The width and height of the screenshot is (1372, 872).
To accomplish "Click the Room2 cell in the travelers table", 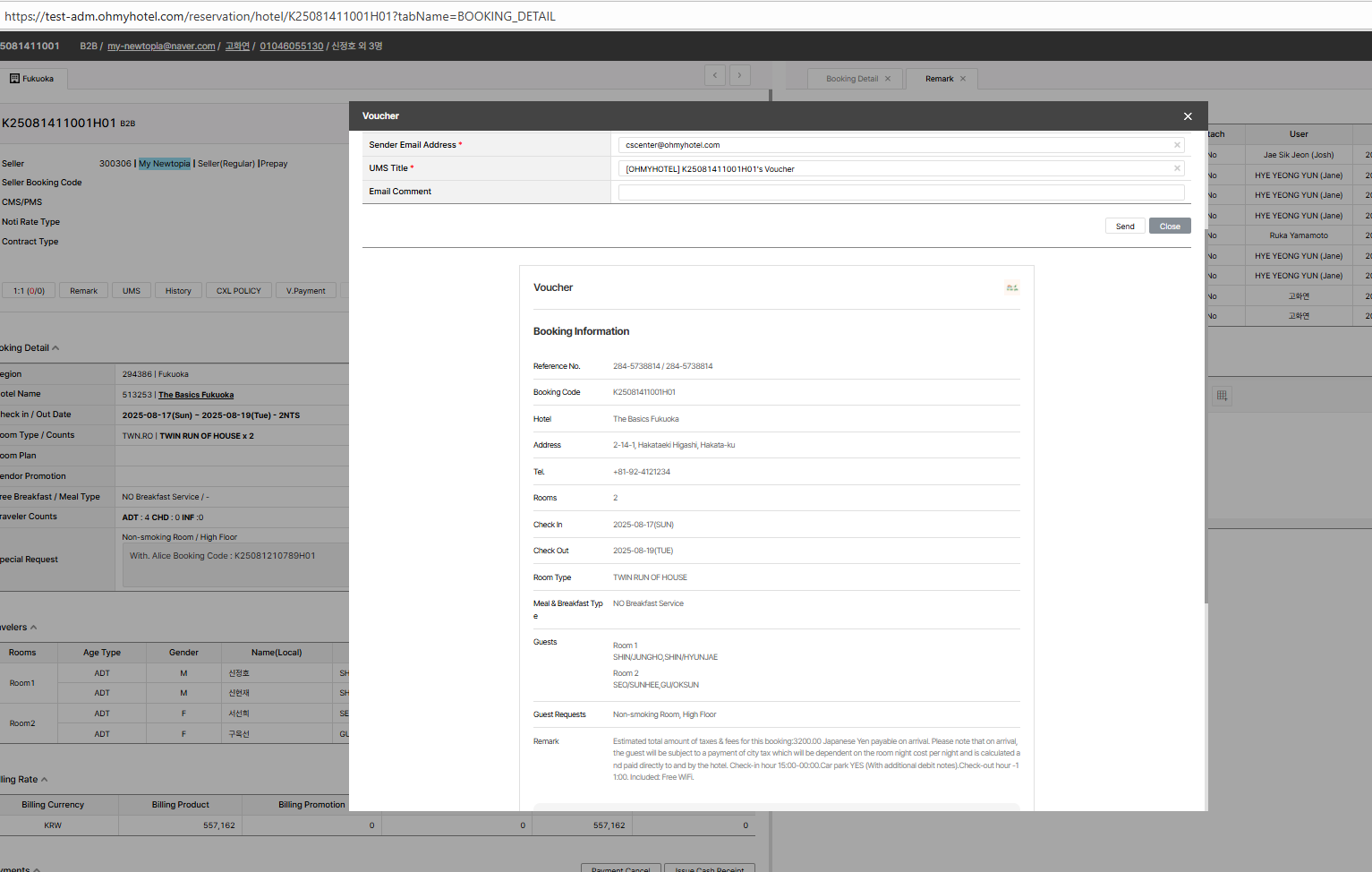I will click(x=22, y=723).
